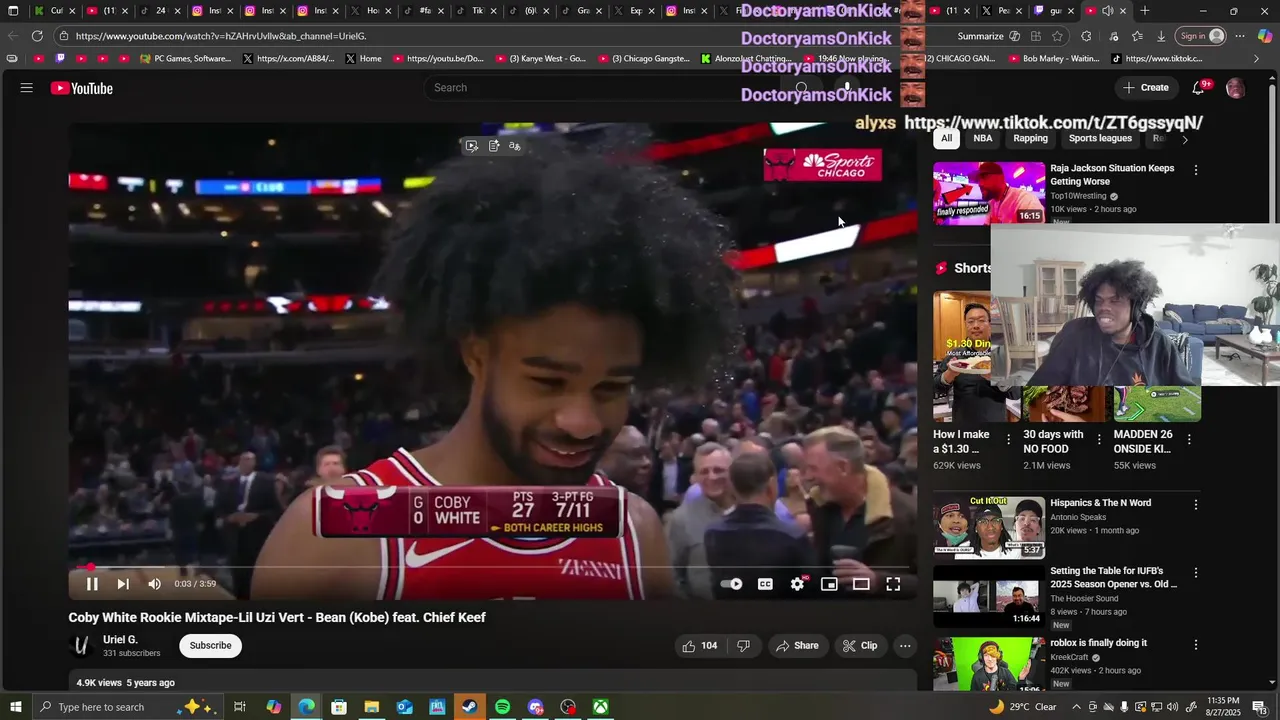Switch to miniplayer mode
The height and width of the screenshot is (720, 1280).
point(829,584)
